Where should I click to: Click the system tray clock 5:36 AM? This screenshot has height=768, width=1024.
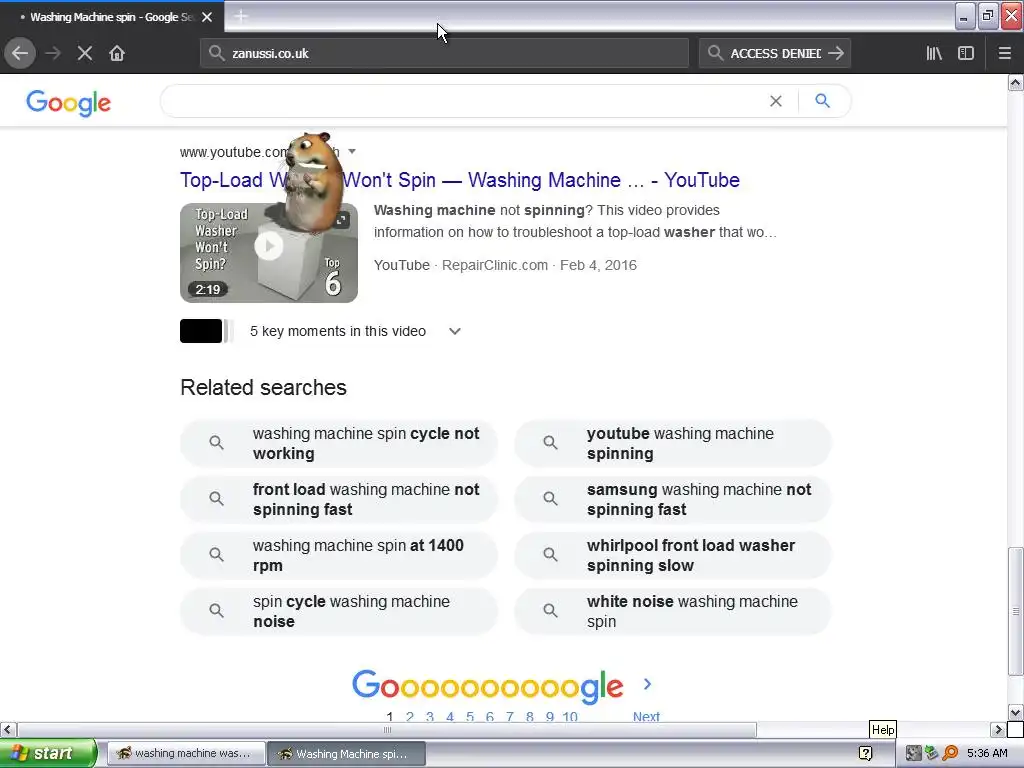coord(987,753)
